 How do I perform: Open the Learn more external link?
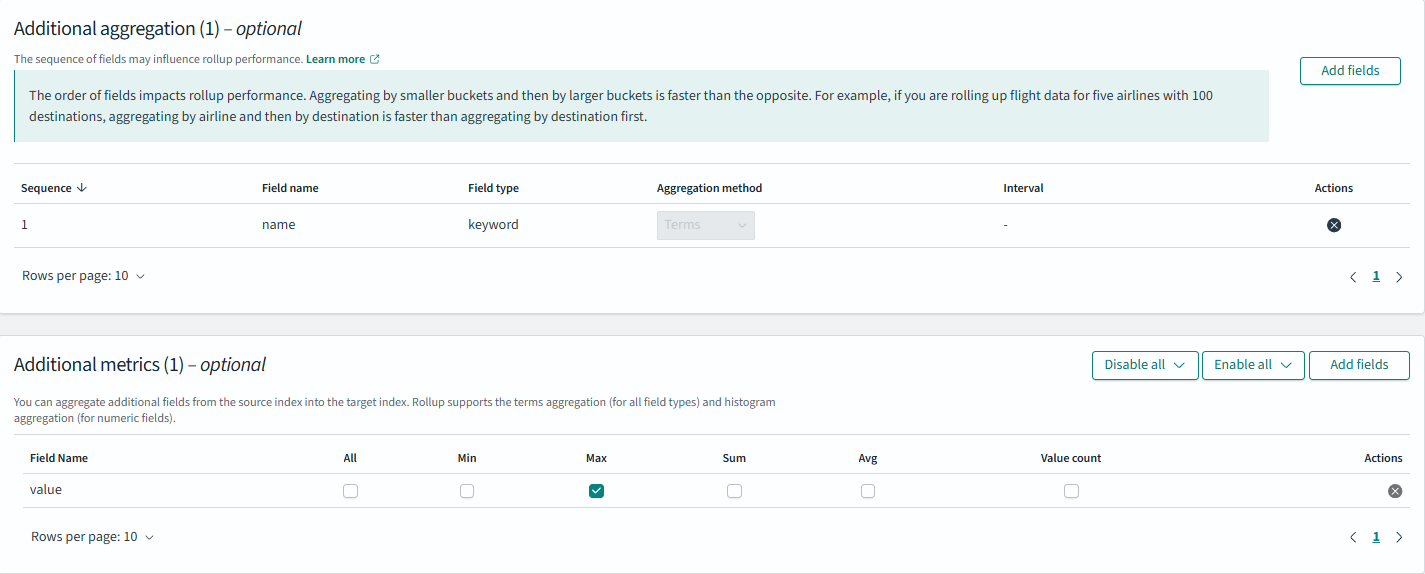(x=342, y=59)
